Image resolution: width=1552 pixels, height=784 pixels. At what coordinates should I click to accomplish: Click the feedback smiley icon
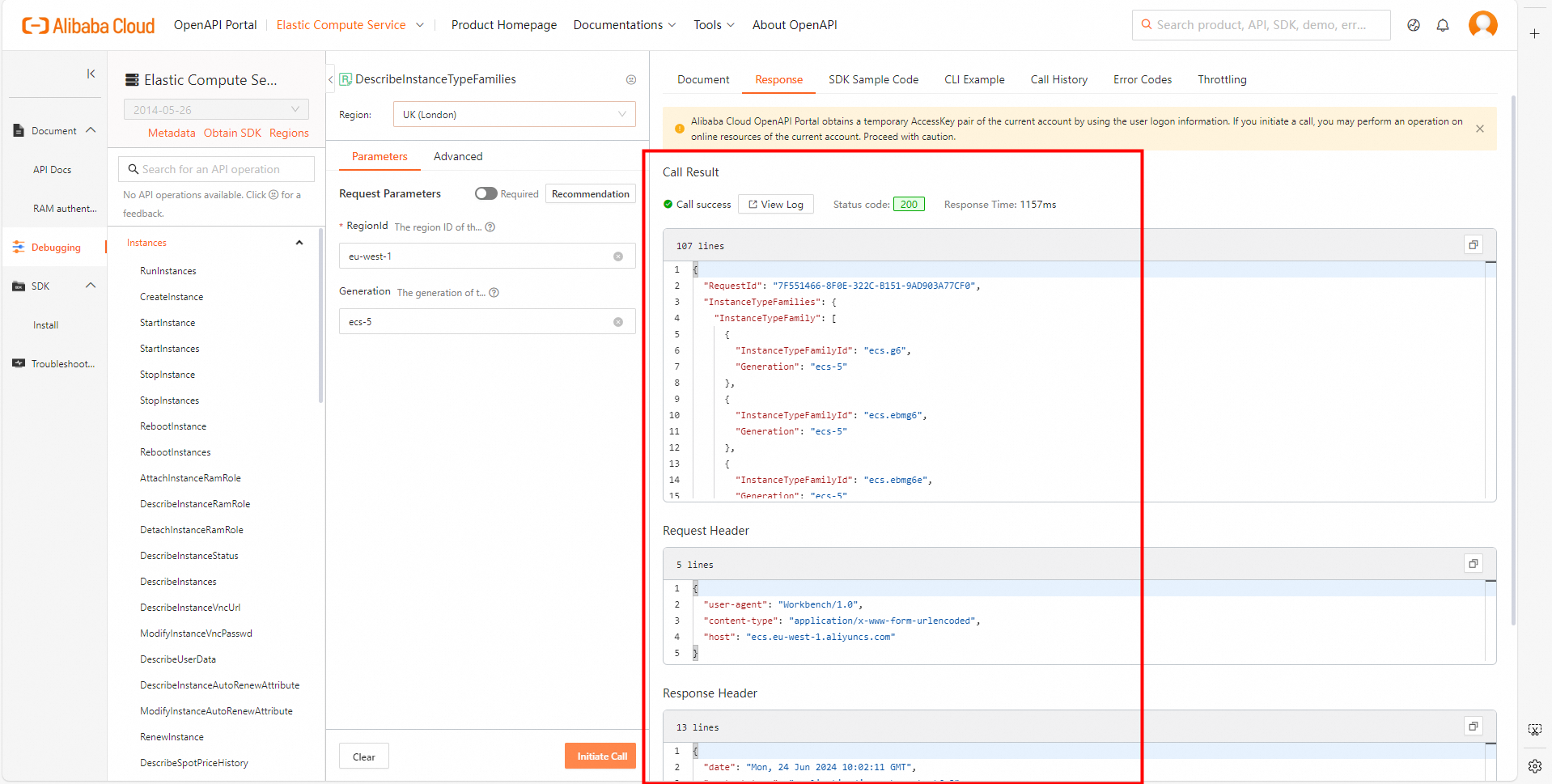click(274, 195)
